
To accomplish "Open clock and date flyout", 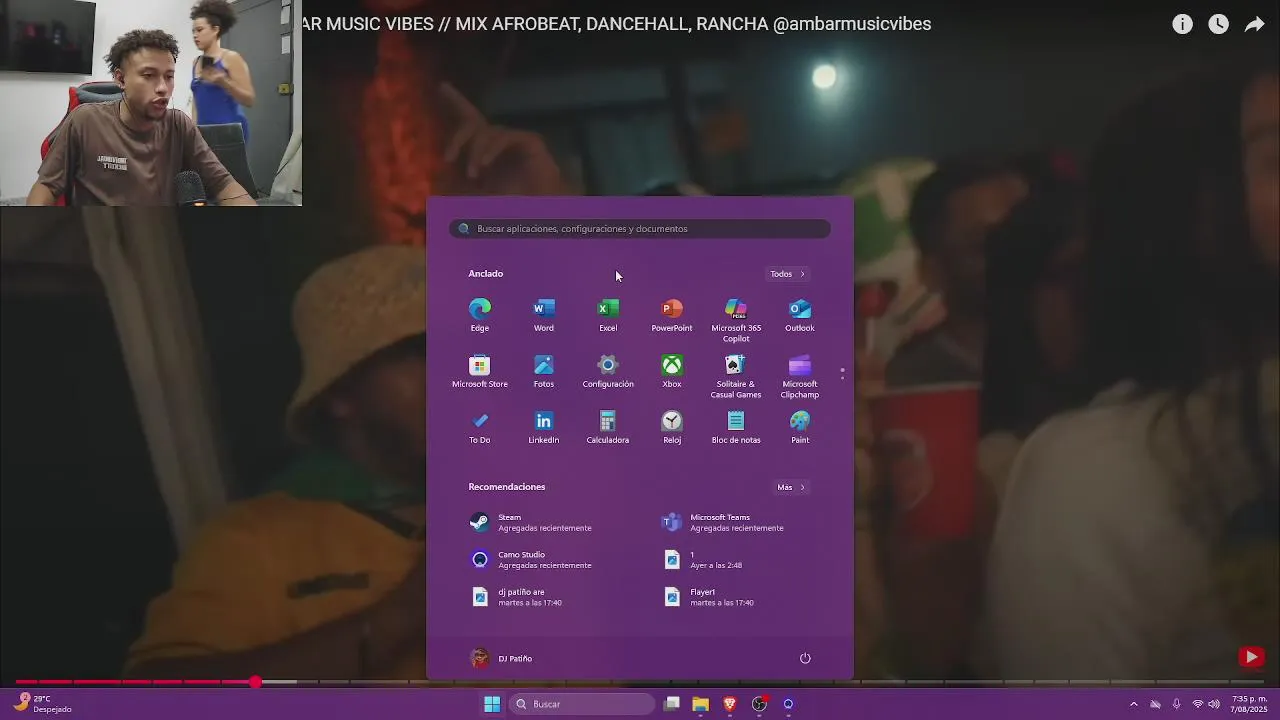I will pos(1249,704).
